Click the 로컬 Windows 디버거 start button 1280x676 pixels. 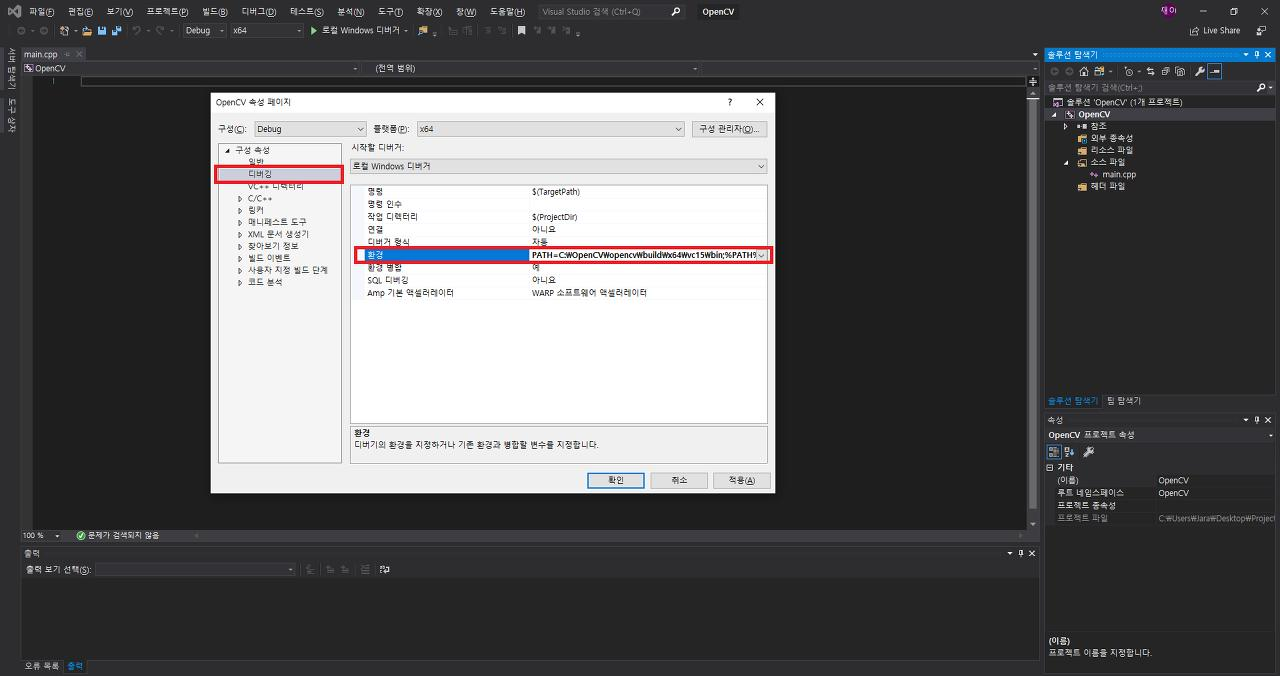[357, 30]
